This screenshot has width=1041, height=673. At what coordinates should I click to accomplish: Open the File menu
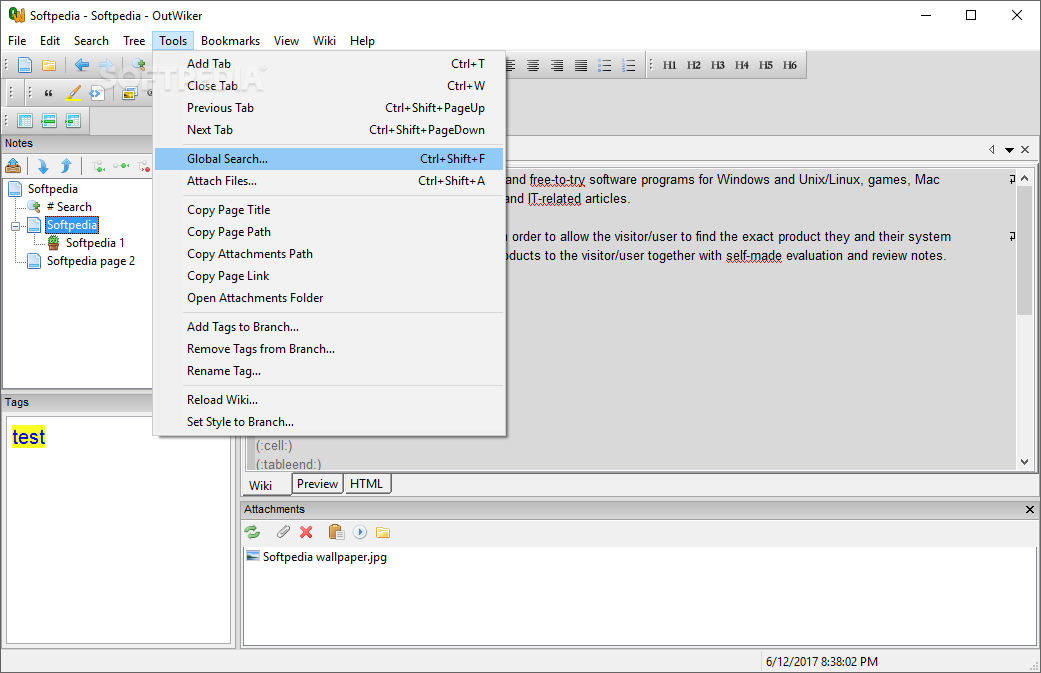click(x=17, y=40)
